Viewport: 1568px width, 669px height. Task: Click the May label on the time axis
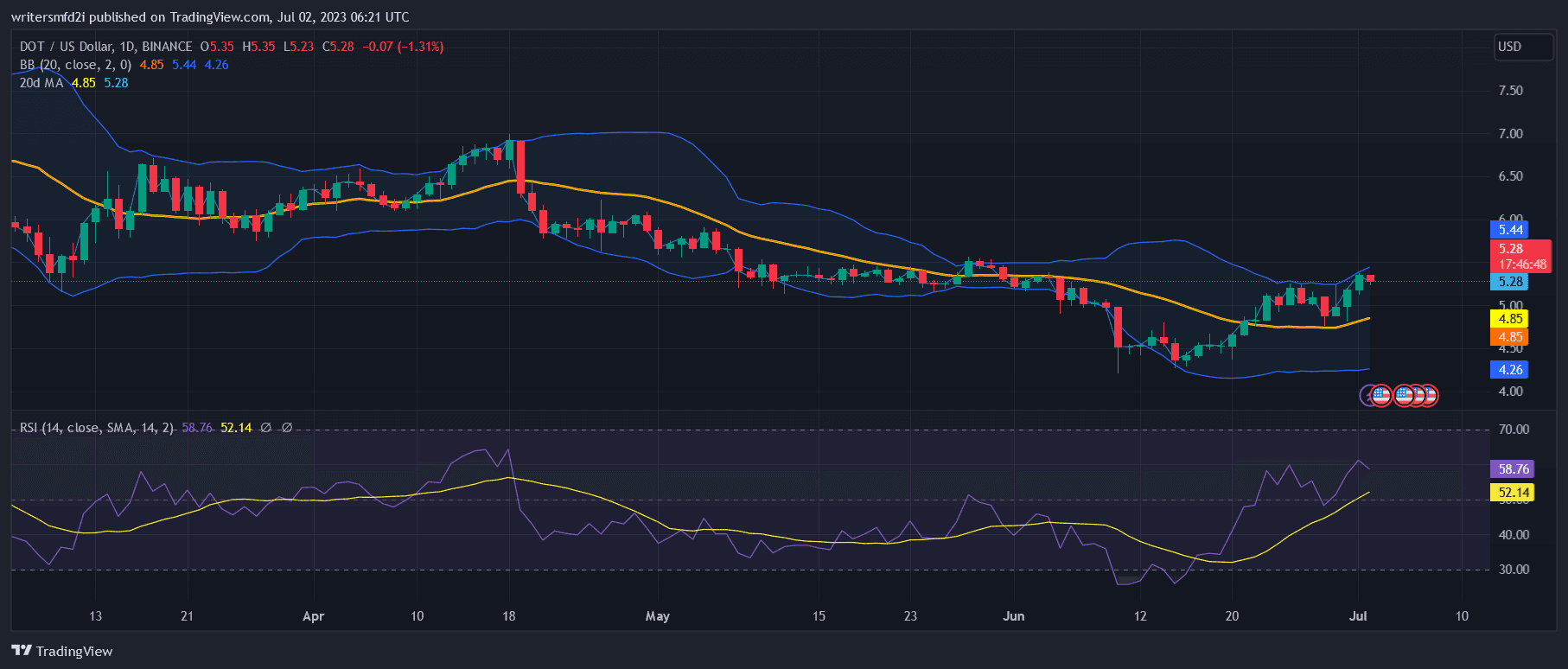click(657, 616)
